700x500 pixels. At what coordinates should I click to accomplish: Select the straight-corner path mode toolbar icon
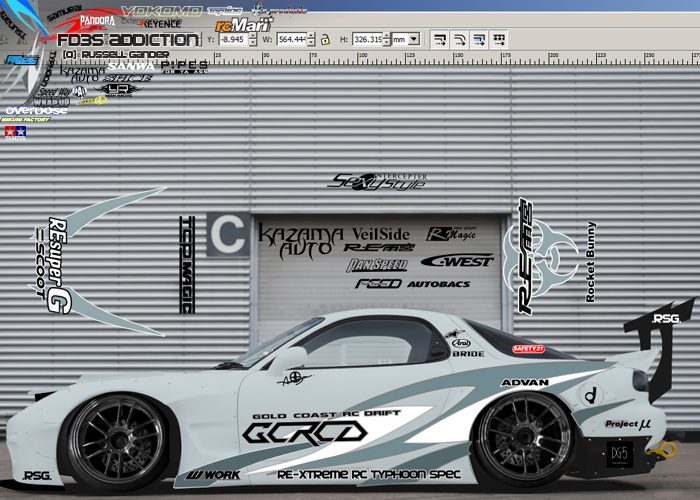(440, 40)
